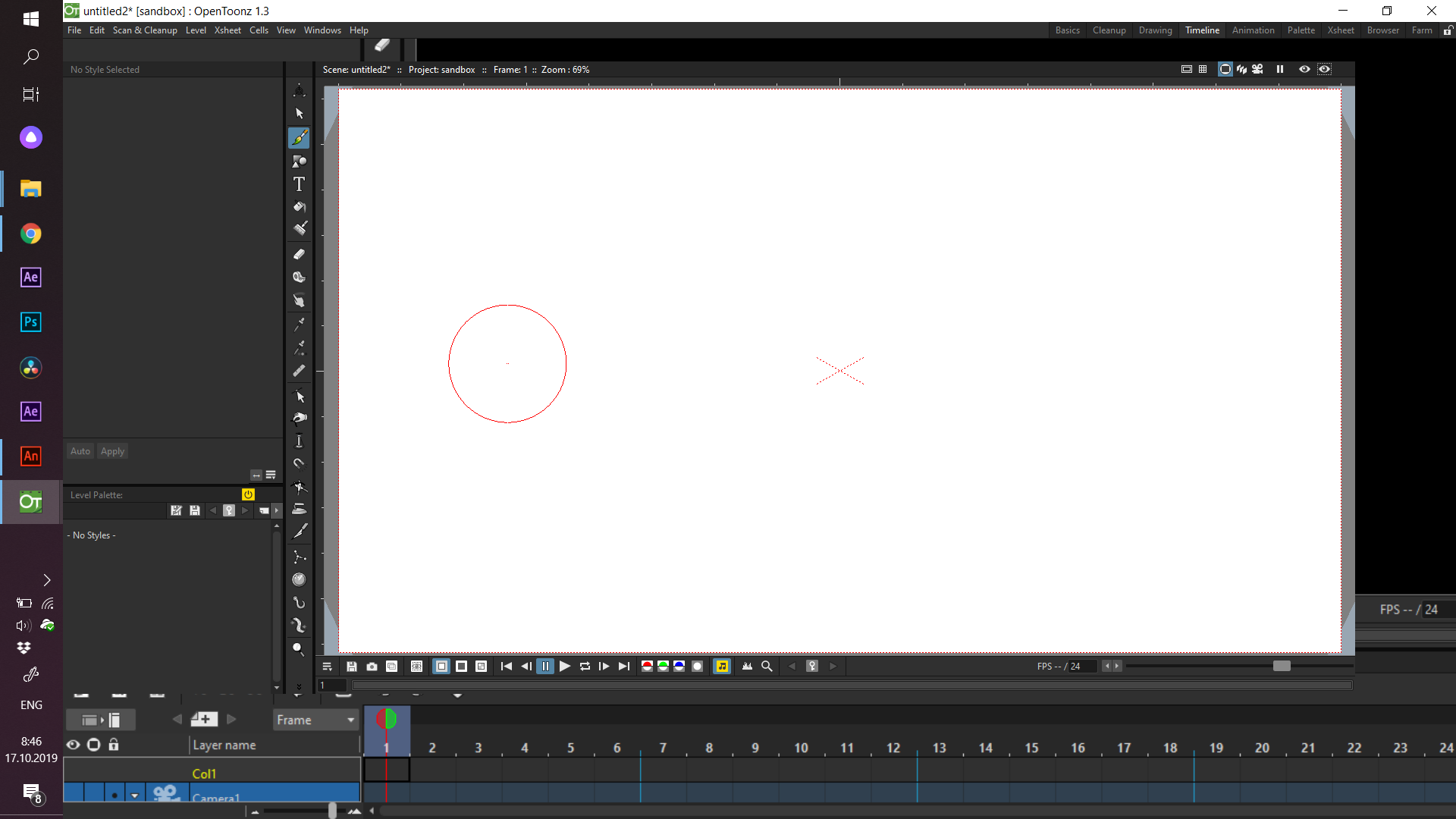Click the FPS playback slider

pyautogui.click(x=1282, y=666)
